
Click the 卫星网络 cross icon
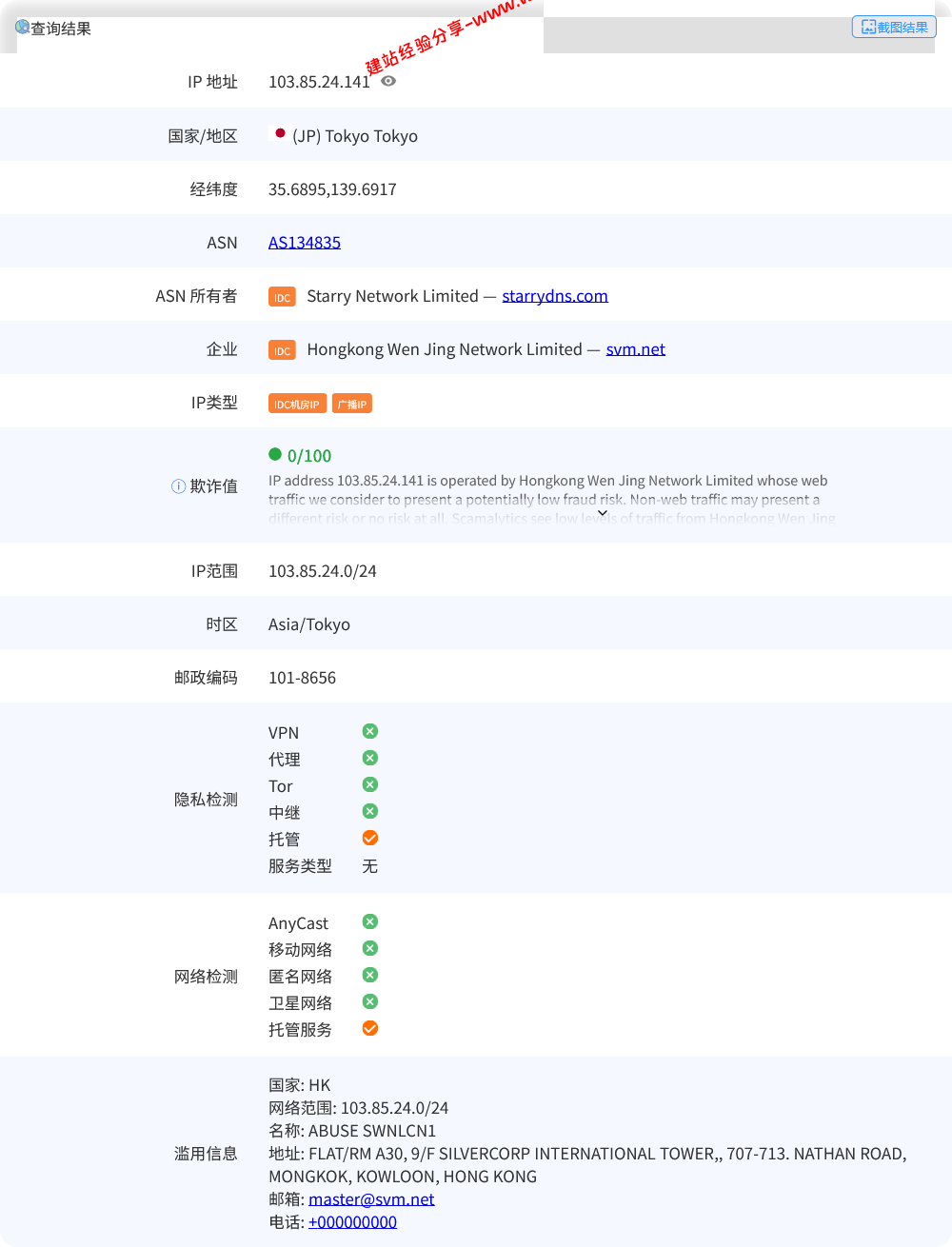coord(370,1001)
